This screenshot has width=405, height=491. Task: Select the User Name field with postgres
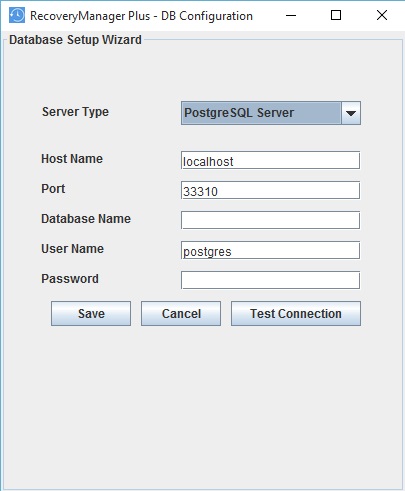point(270,250)
